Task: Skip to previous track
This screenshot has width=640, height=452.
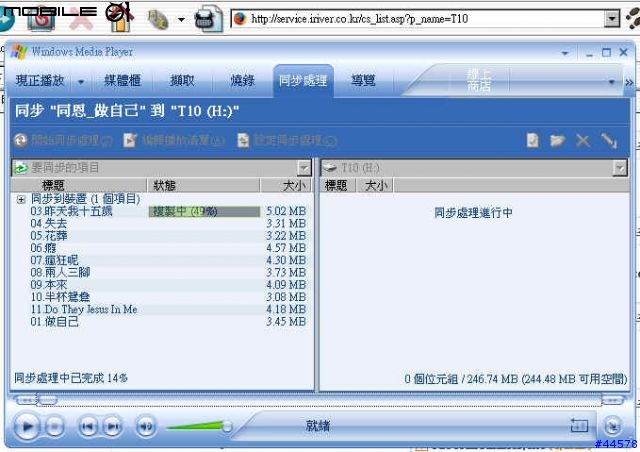Action: tap(88, 427)
